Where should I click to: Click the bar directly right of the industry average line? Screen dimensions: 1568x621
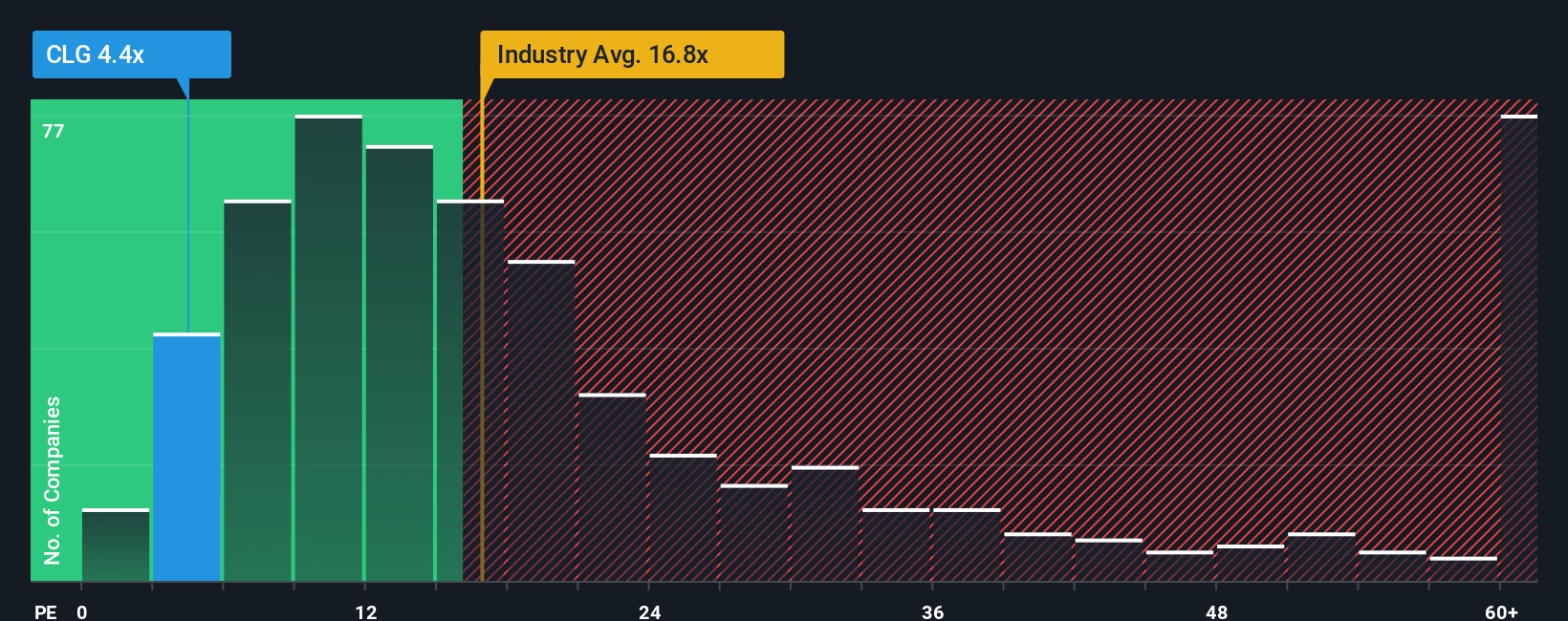point(541,420)
